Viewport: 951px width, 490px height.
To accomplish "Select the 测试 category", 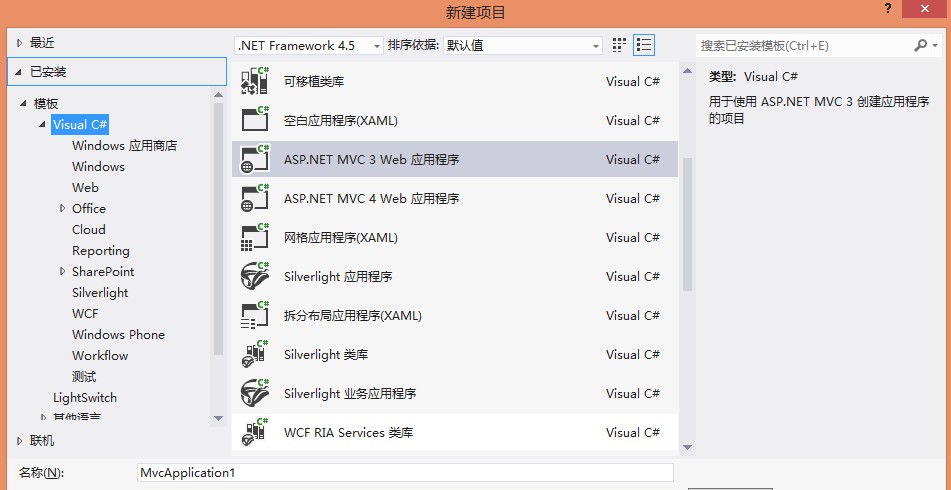I will pyautogui.click(x=84, y=377).
